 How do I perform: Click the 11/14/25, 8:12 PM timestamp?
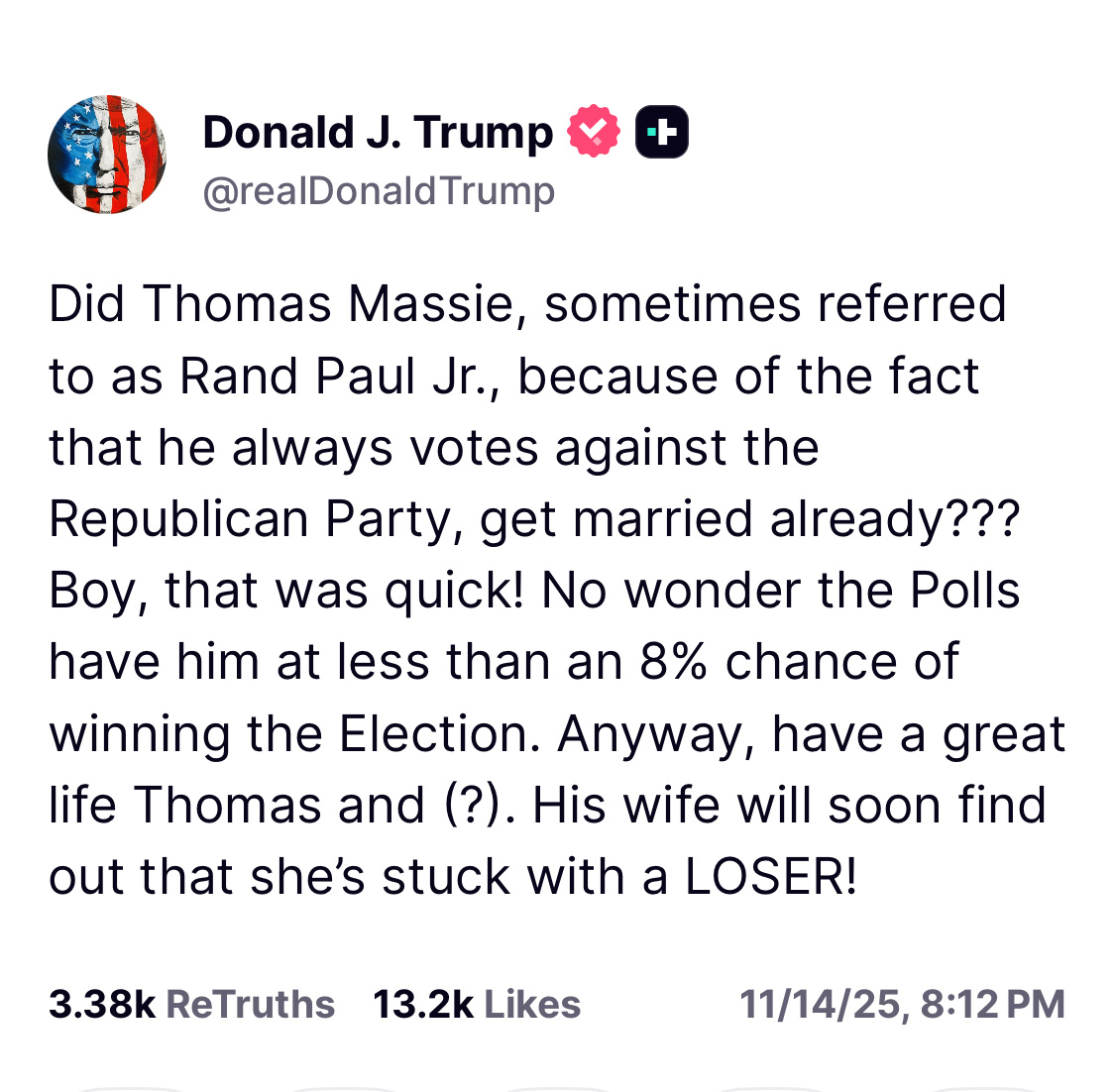(902, 1004)
